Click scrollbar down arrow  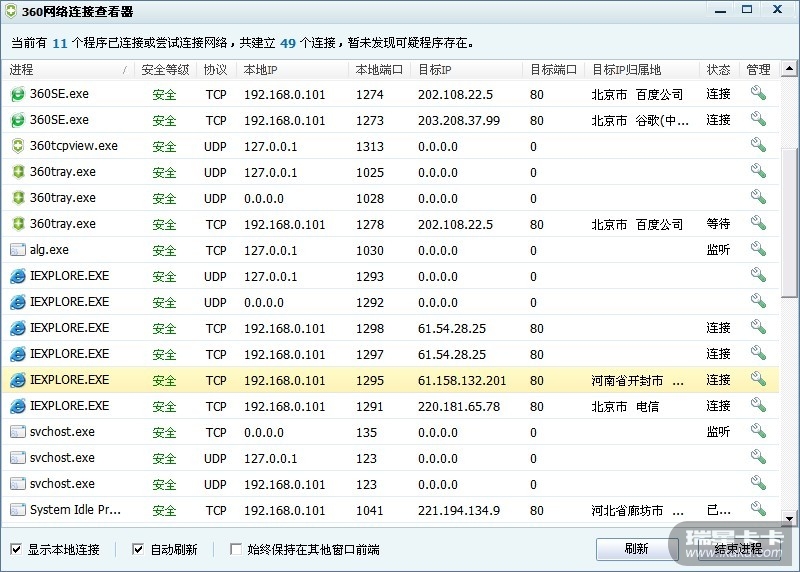point(789,519)
